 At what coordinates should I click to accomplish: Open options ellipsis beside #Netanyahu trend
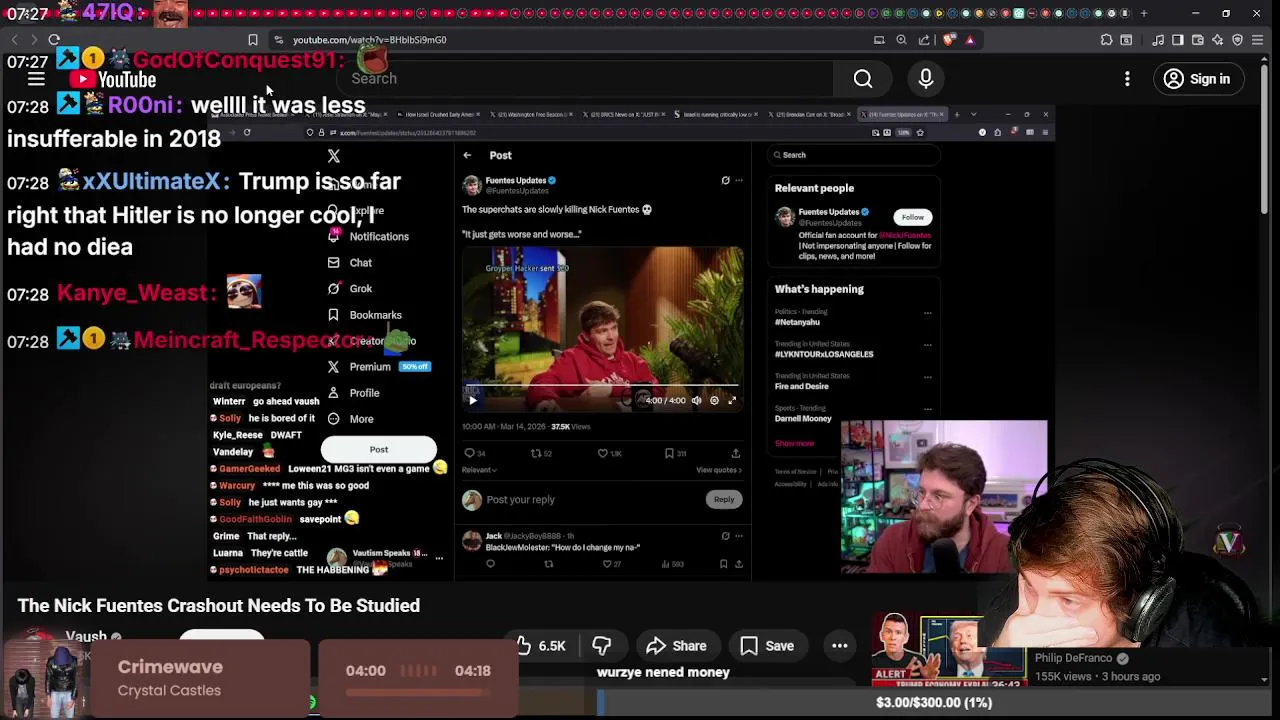click(x=927, y=313)
